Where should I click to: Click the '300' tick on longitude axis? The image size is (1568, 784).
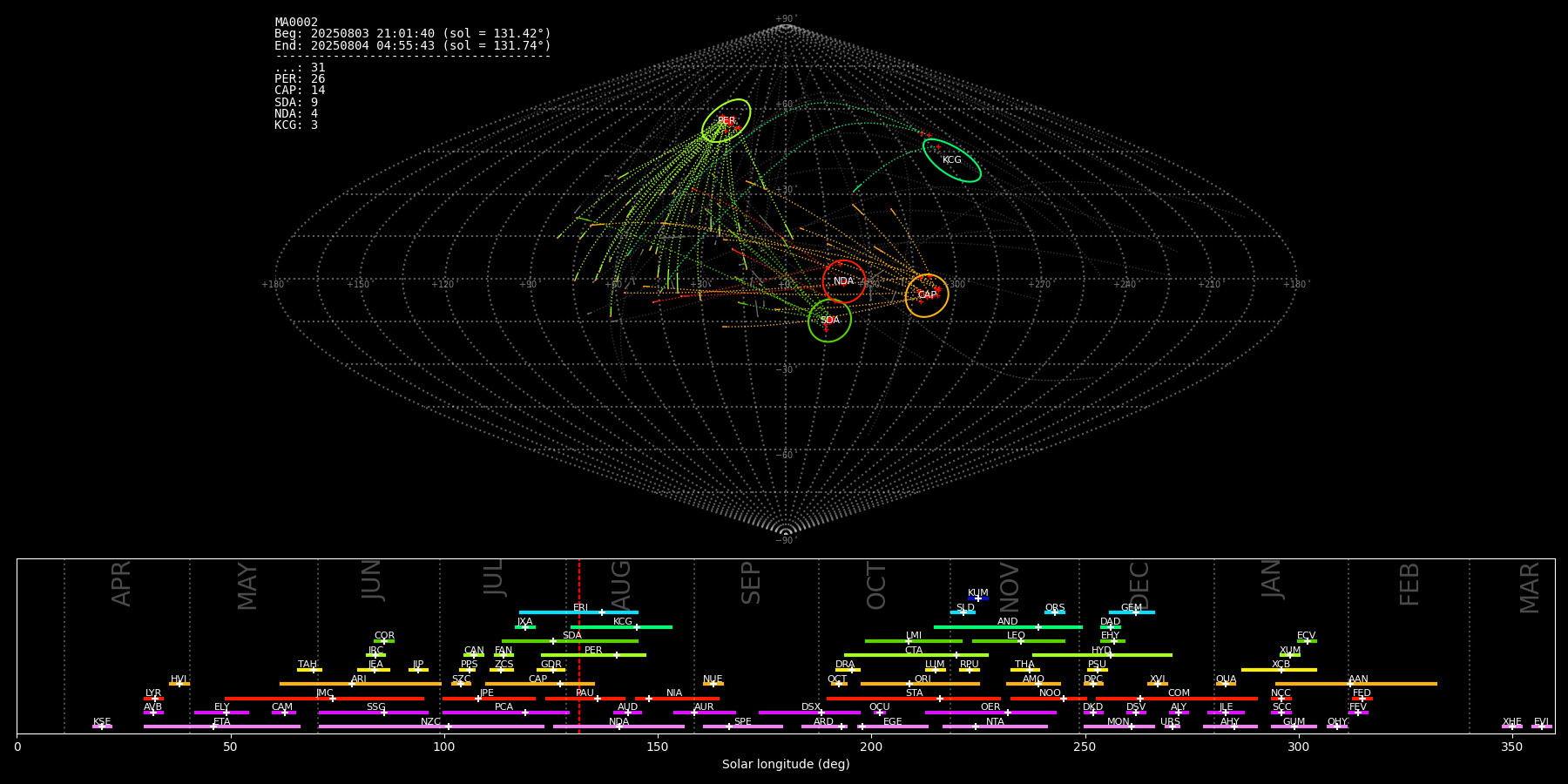[1298, 747]
